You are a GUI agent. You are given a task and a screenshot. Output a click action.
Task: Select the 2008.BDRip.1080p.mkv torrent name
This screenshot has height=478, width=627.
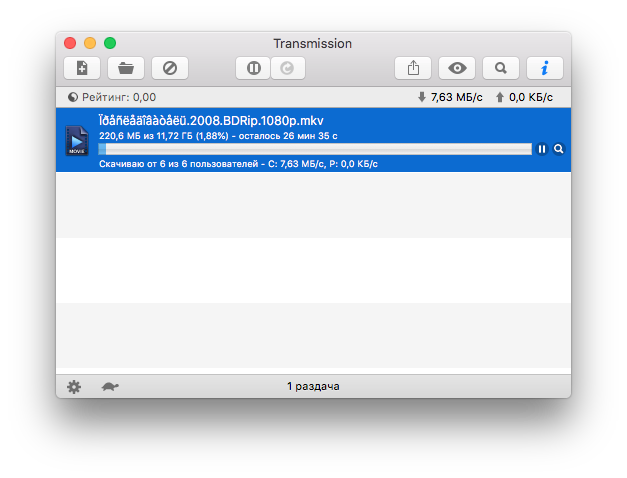pyautogui.click(x=211, y=120)
